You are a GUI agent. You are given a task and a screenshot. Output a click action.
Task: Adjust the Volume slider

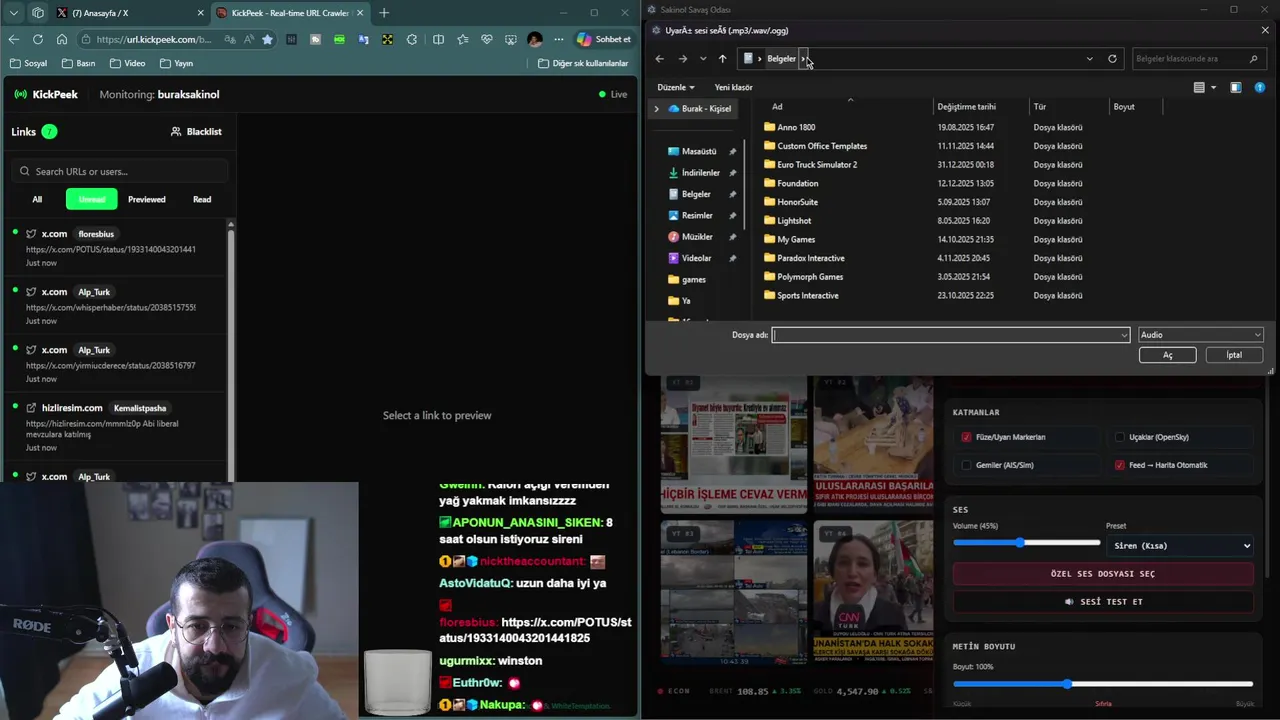point(1027,543)
